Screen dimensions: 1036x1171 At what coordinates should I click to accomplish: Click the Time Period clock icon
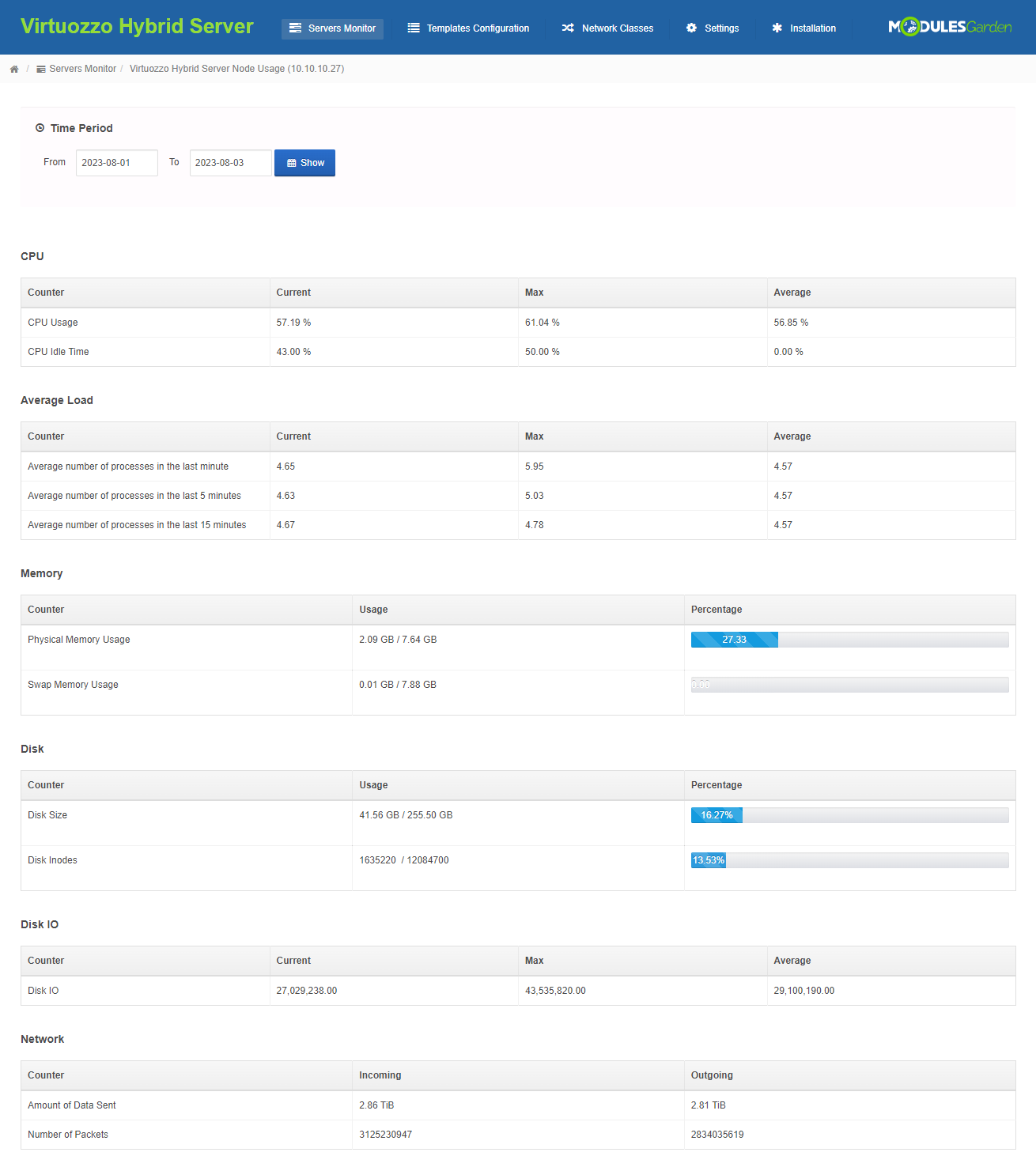click(x=40, y=127)
